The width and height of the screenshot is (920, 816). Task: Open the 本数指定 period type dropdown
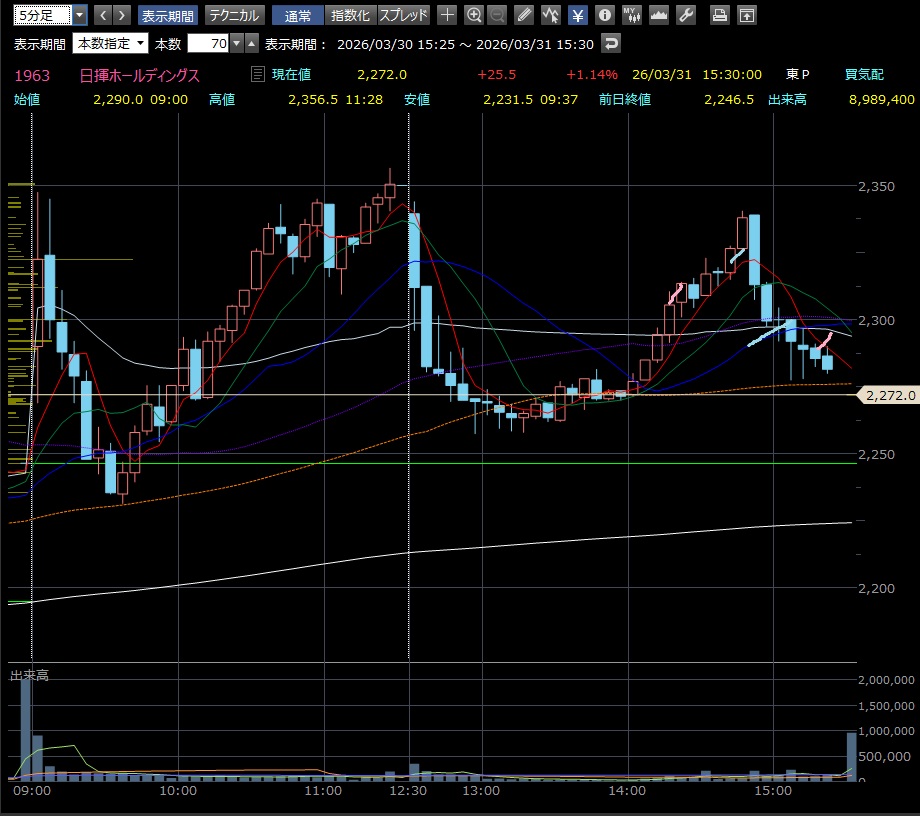click(x=110, y=44)
